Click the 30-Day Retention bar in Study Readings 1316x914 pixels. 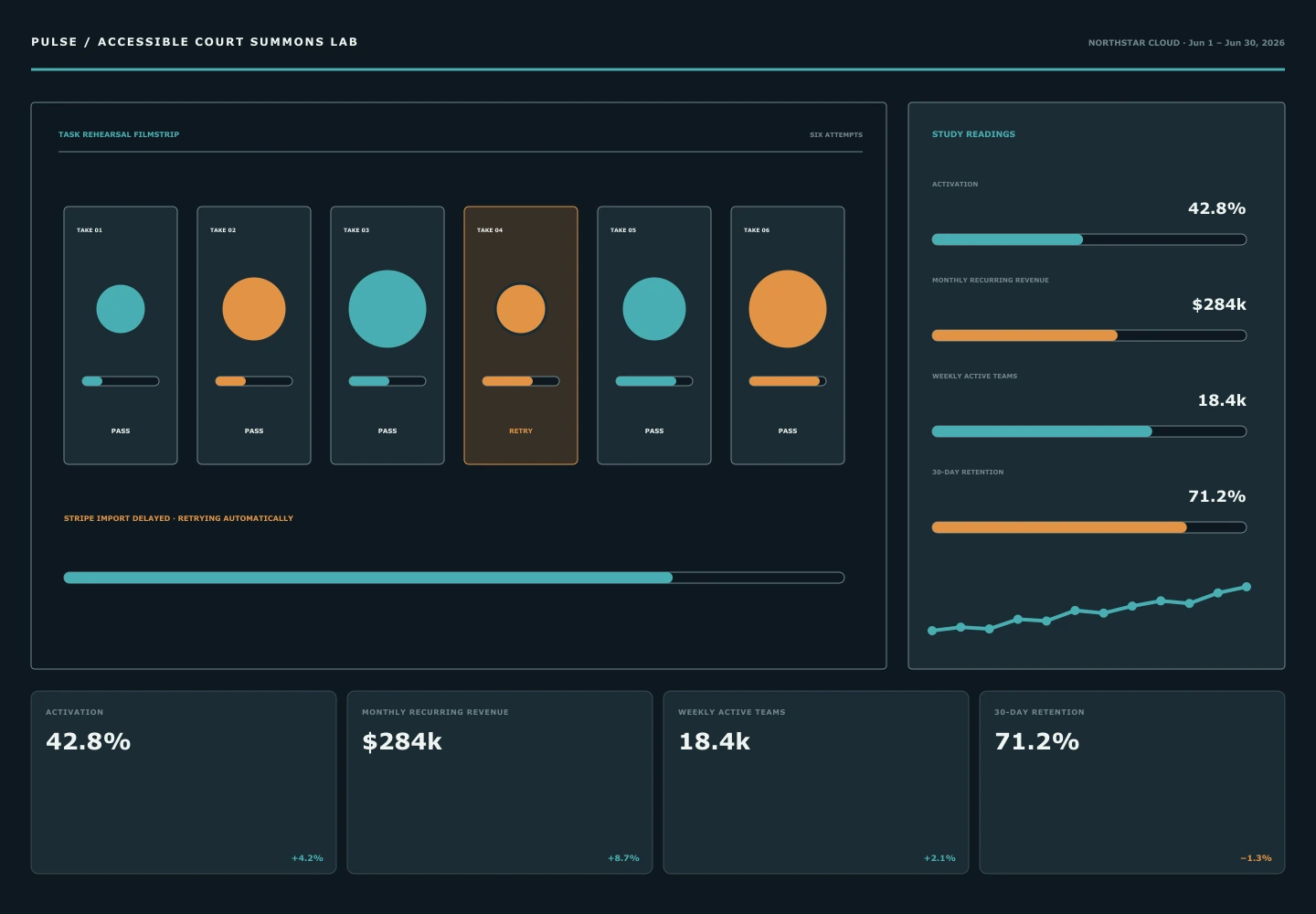pos(1089,527)
